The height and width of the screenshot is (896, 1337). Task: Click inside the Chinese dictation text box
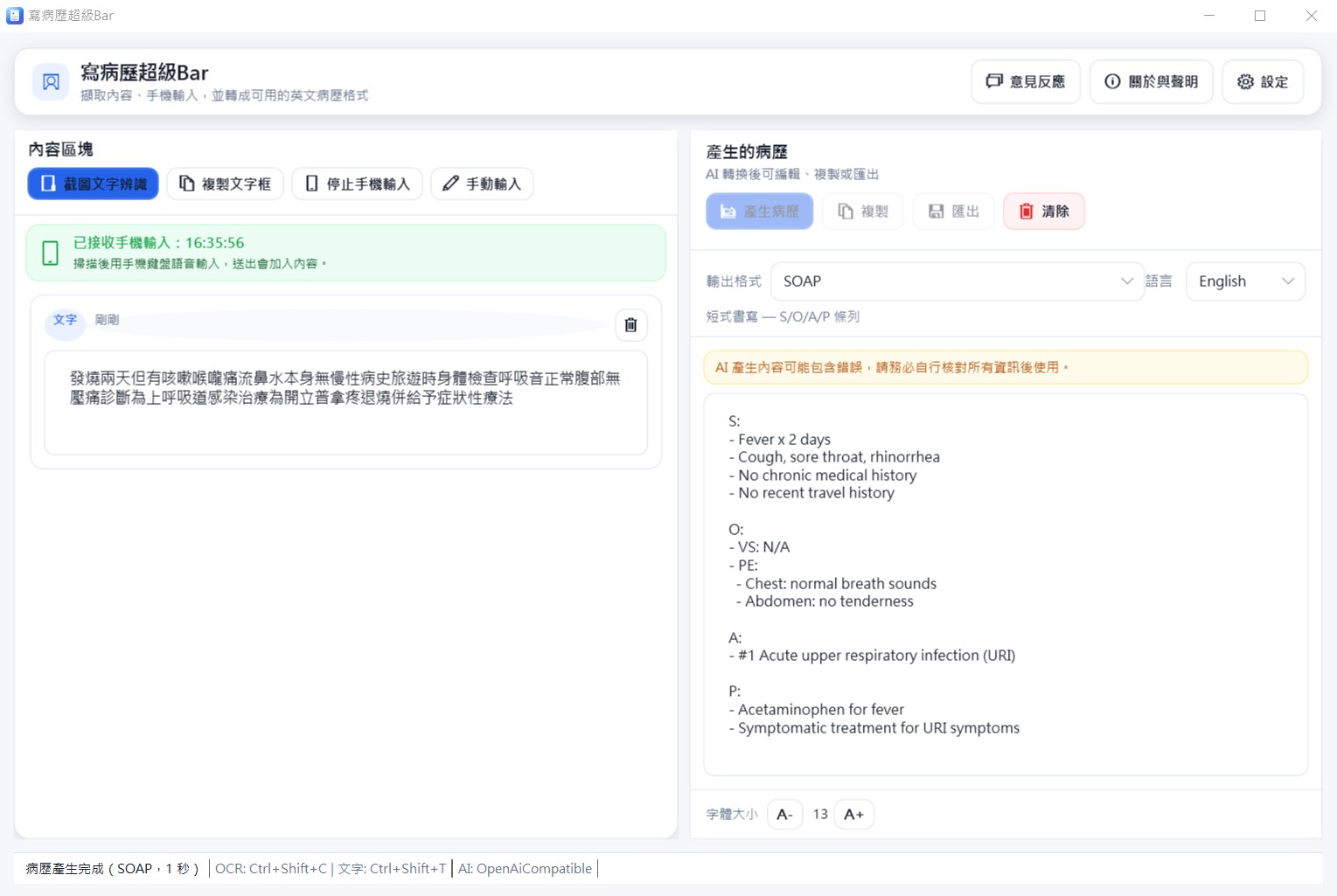click(345, 403)
